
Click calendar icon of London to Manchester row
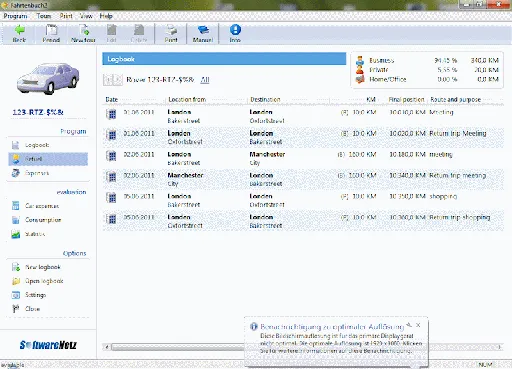[112, 156]
